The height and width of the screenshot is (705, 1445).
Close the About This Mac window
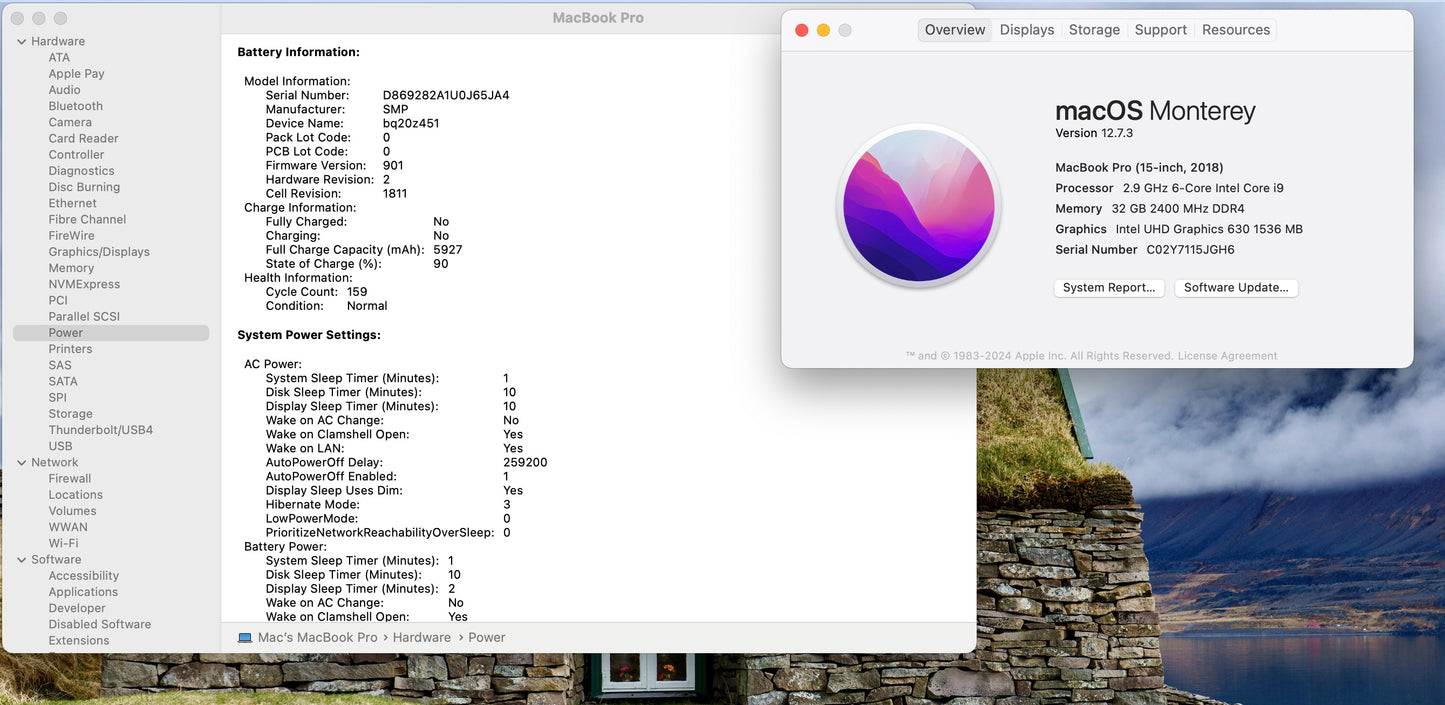(x=801, y=31)
